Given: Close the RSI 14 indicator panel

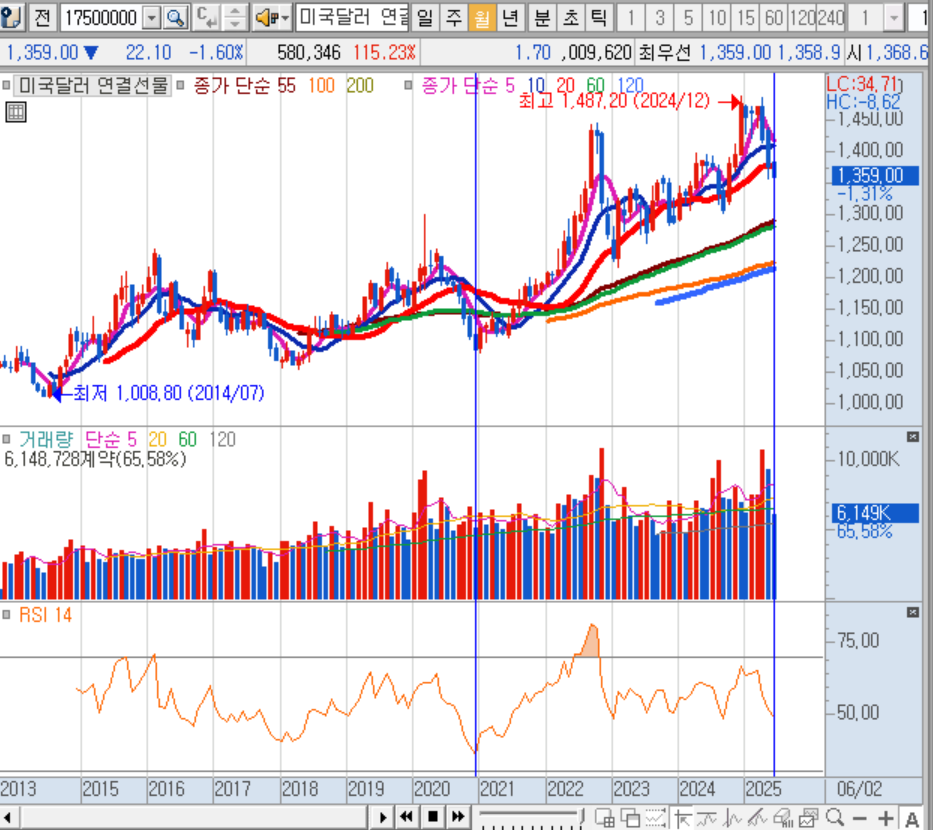Looking at the screenshot, I should tap(912, 612).
